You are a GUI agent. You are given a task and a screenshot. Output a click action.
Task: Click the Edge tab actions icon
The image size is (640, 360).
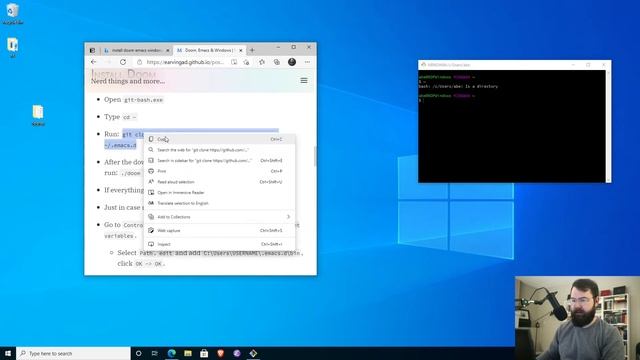92,50
